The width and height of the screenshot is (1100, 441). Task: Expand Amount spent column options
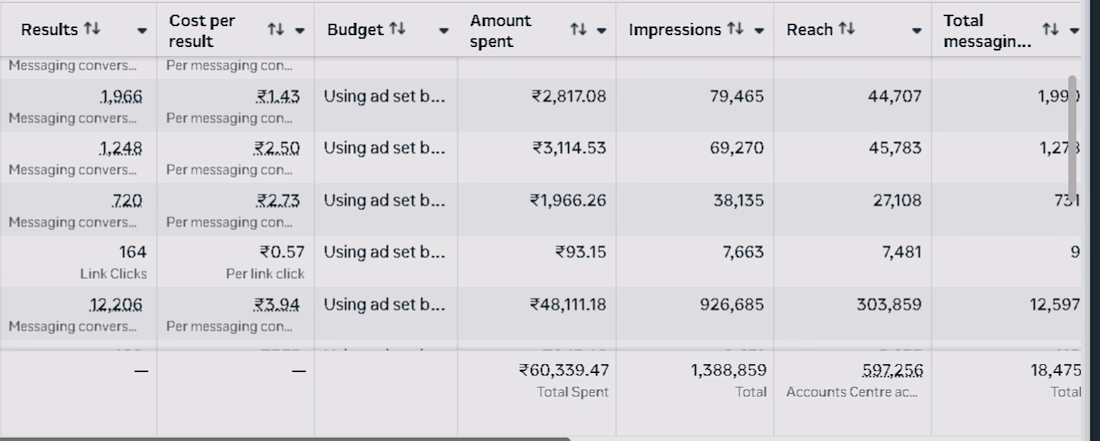(601, 31)
